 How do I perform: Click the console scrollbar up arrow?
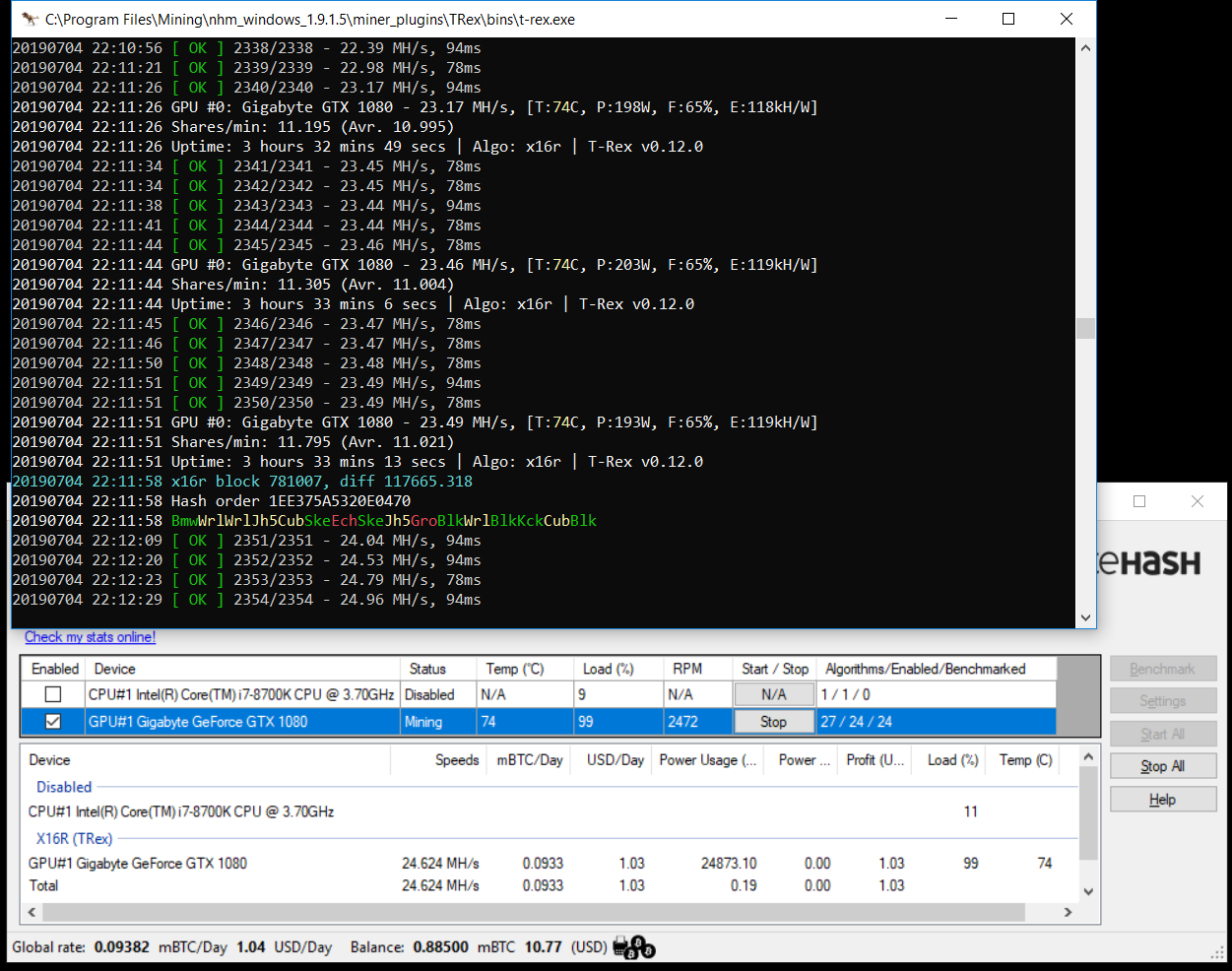[1084, 45]
